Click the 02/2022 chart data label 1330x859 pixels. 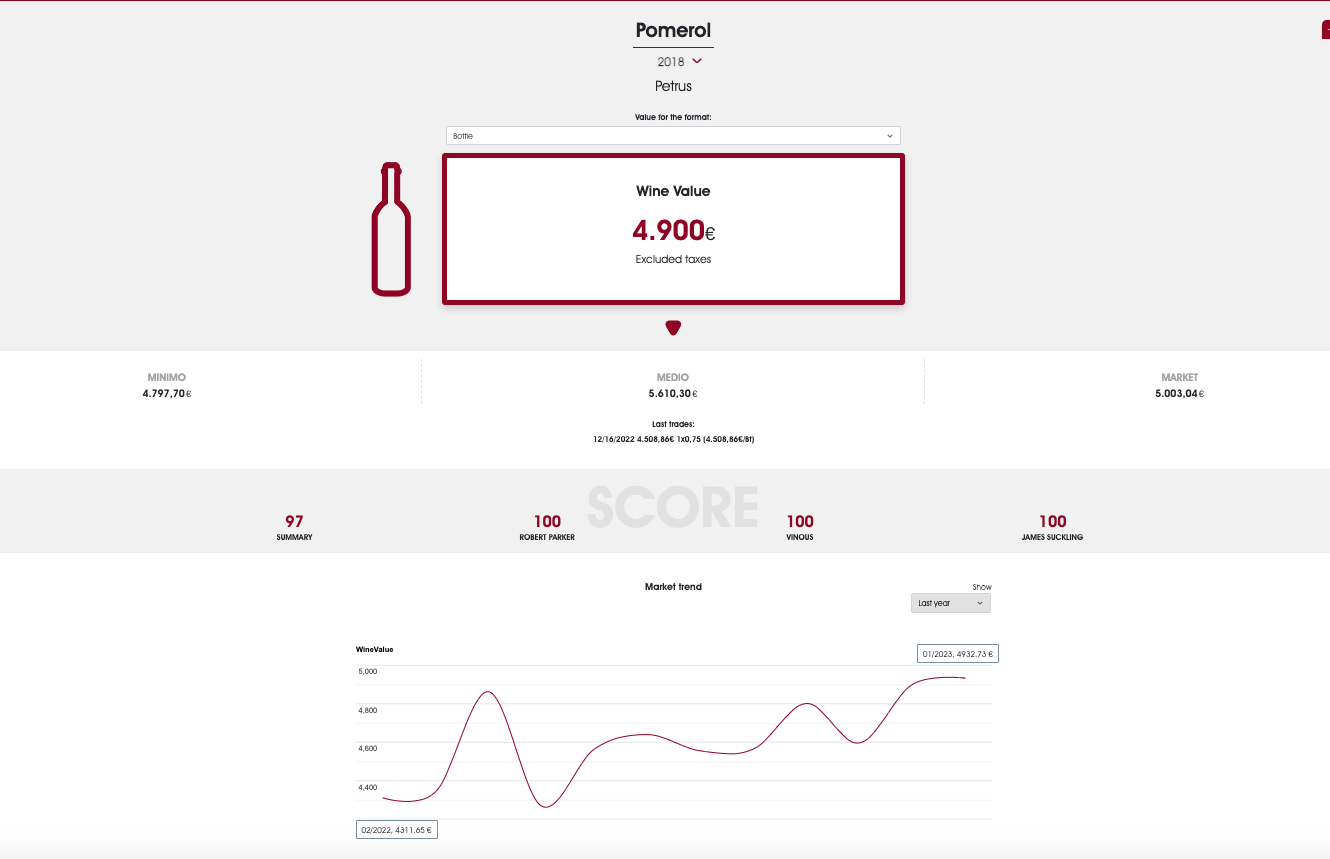(397, 830)
